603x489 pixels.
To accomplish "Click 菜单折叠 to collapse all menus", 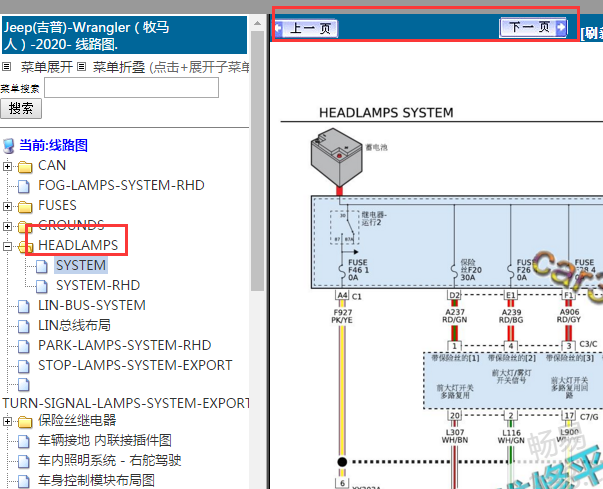I will coord(119,67).
